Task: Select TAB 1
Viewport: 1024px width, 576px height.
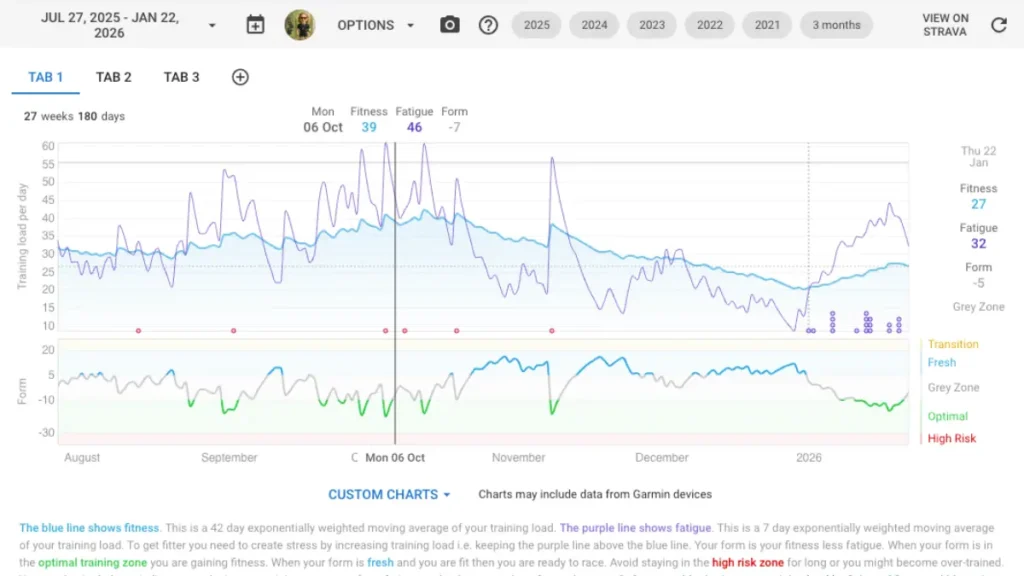Action: click(46, 77)
